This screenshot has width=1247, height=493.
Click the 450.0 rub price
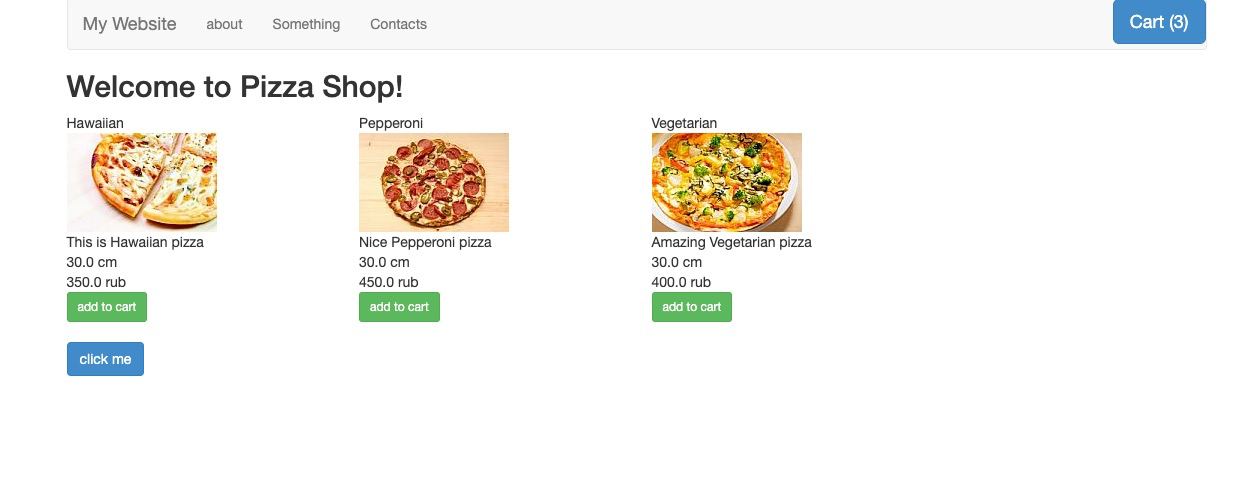[388, 282]
